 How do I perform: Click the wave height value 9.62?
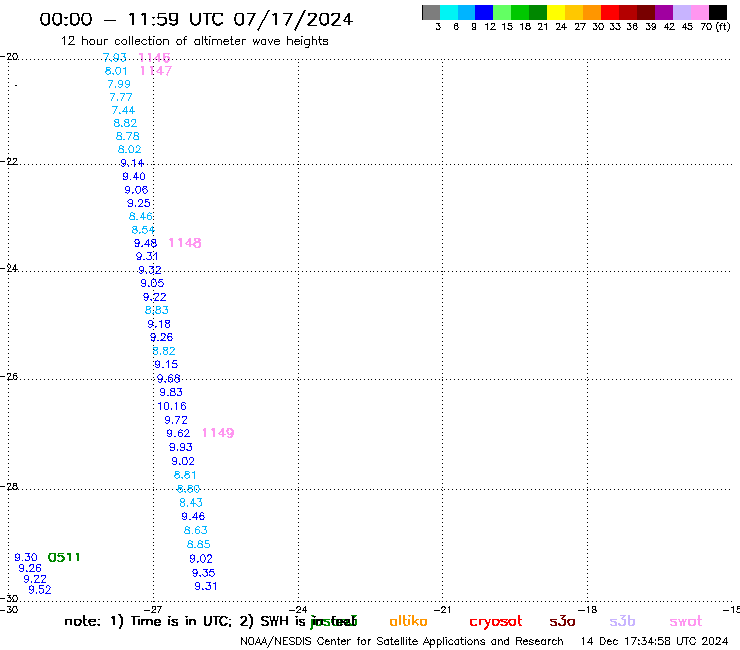[x=178, y=433]
